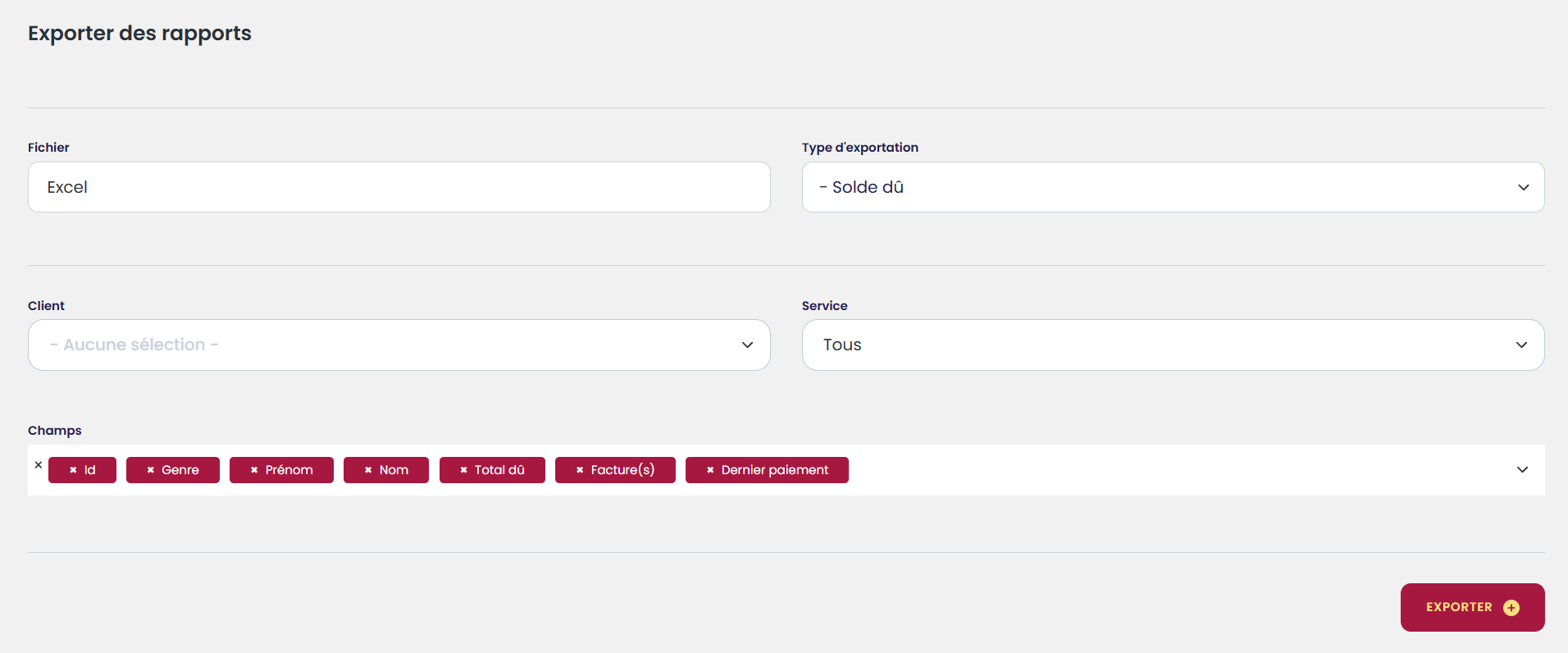Viewport: 1568px width, 653px height.
Task: Remove the Id field tag
Action: click(73, 470)
